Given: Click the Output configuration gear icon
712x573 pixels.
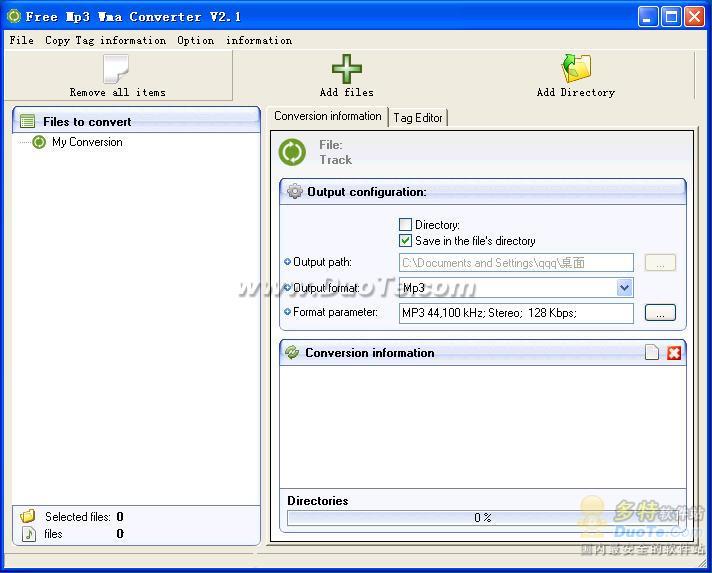Looking at the screenshot, I should (x=295, y=192).
